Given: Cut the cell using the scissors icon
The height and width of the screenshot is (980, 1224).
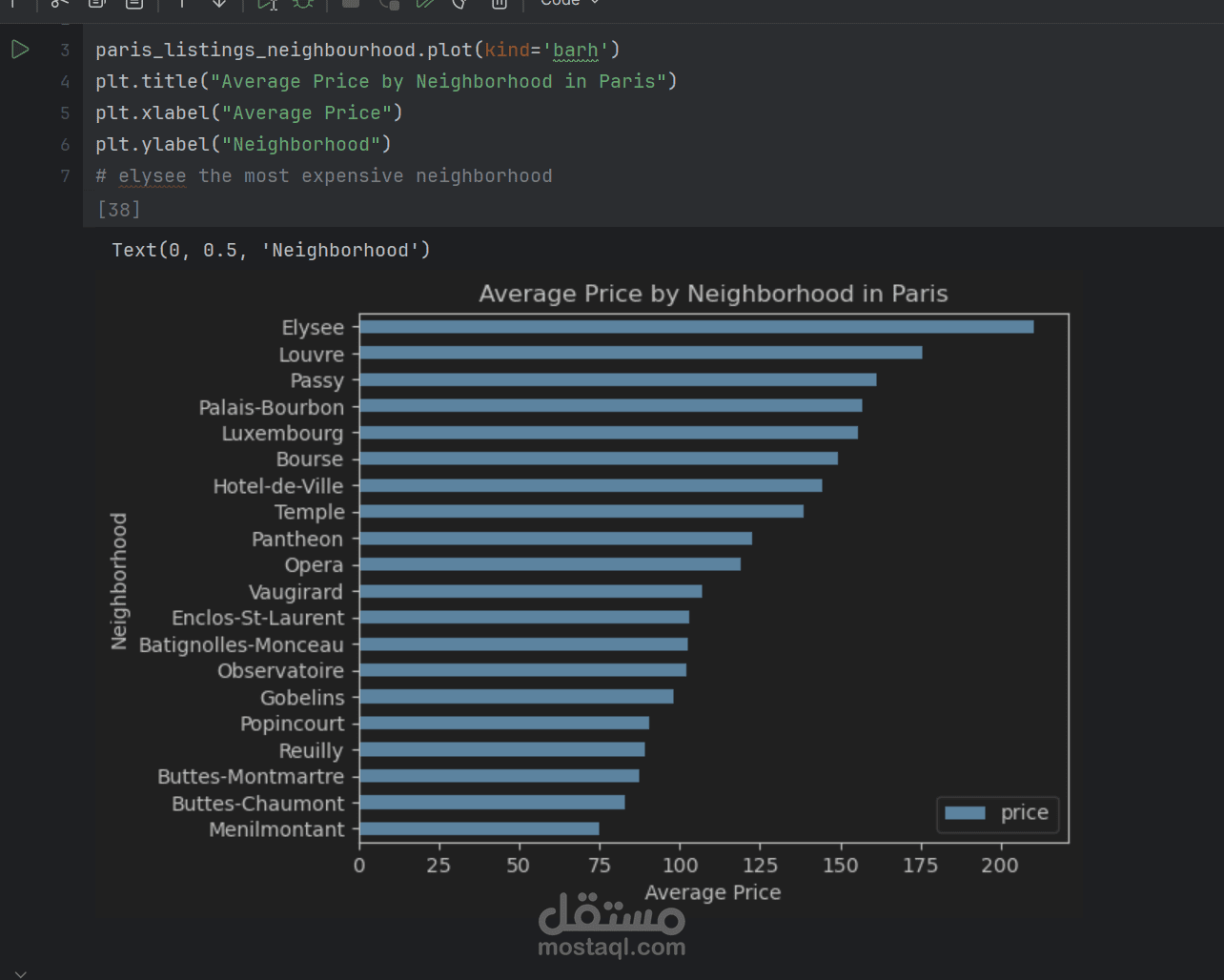Looking at the screenshot, I should click(59, 4).
